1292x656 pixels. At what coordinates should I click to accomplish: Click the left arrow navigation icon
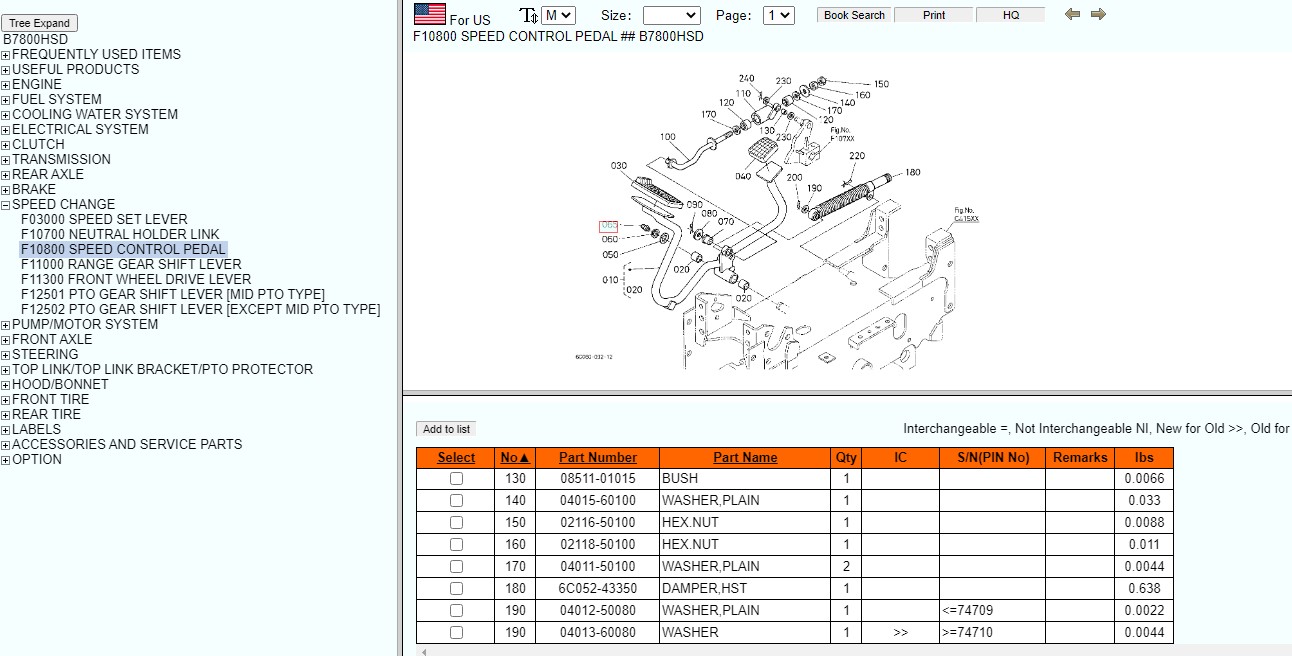click(1073, 14)
